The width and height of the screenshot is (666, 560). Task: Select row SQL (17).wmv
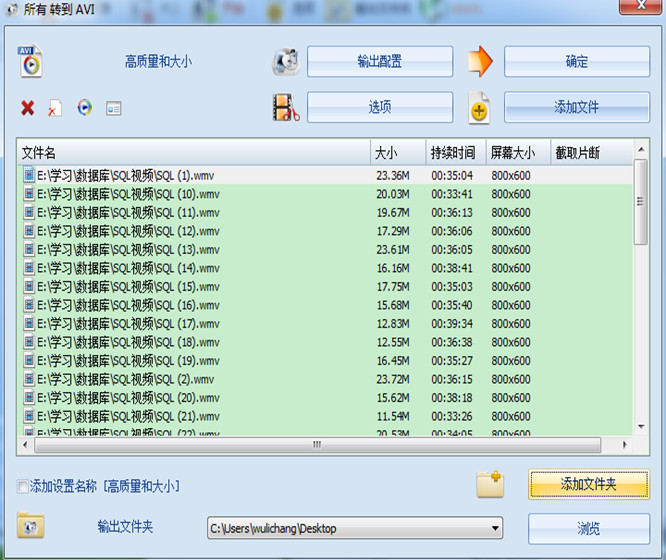coord(325,324)
